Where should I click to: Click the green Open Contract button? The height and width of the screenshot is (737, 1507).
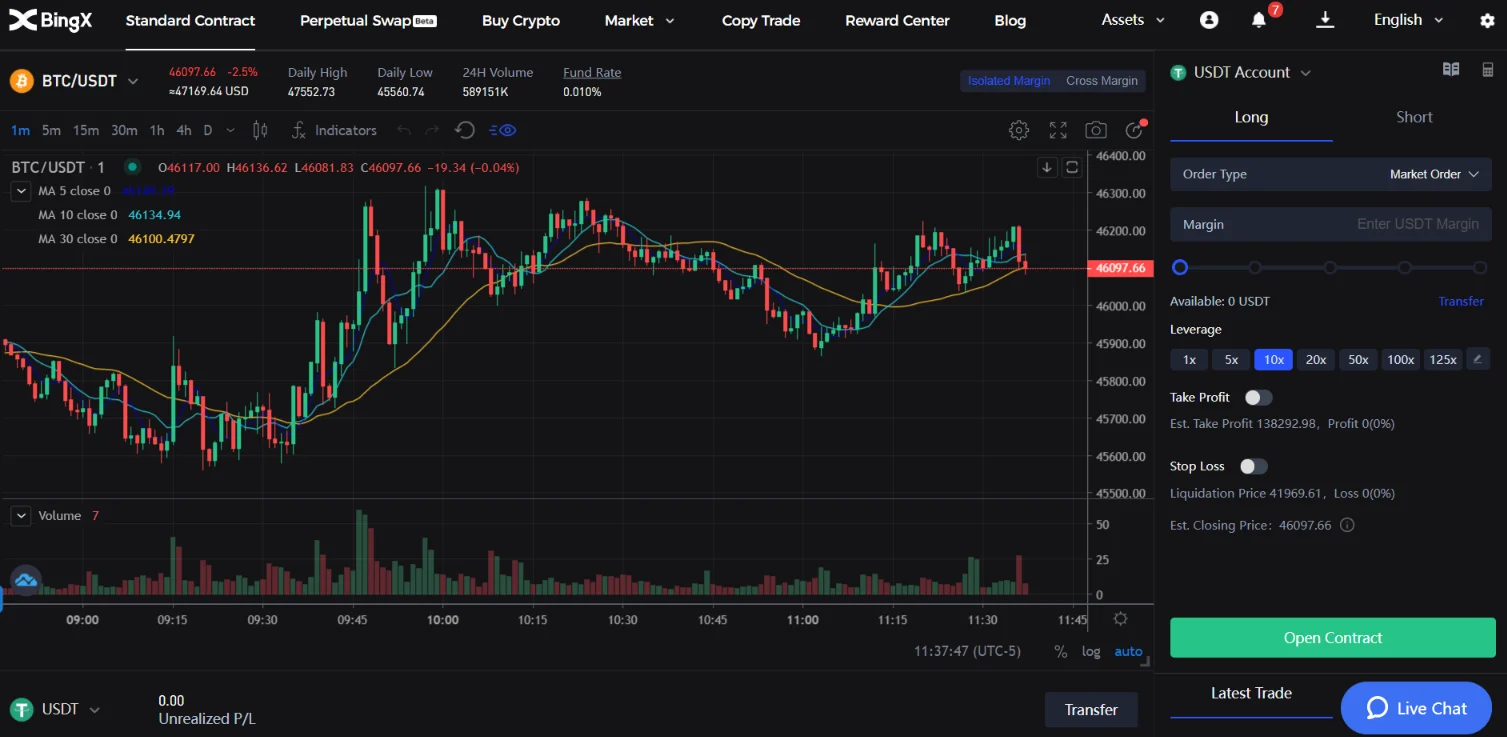tap(1333, 638)
